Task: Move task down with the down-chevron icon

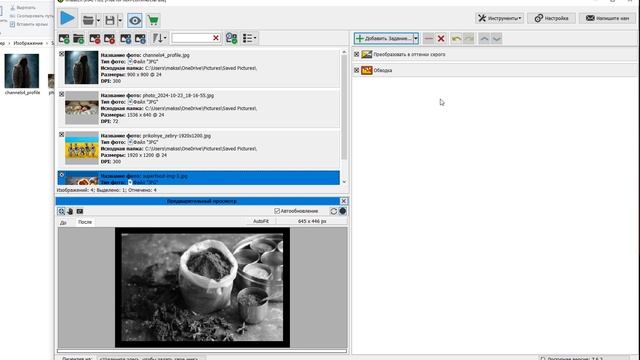Action: click(496, 38)
